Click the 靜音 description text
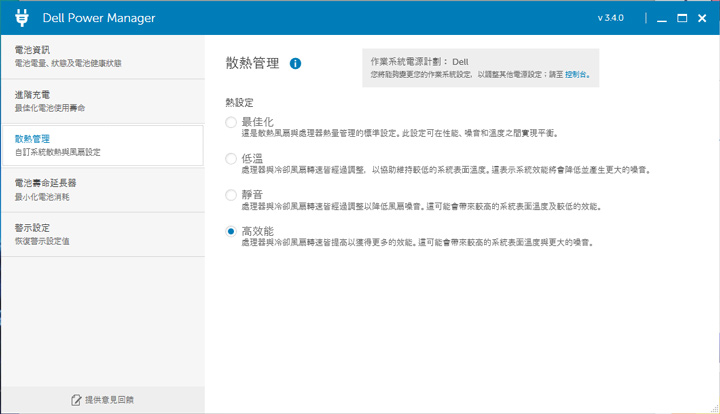720x414 pixels. point(422,207)
